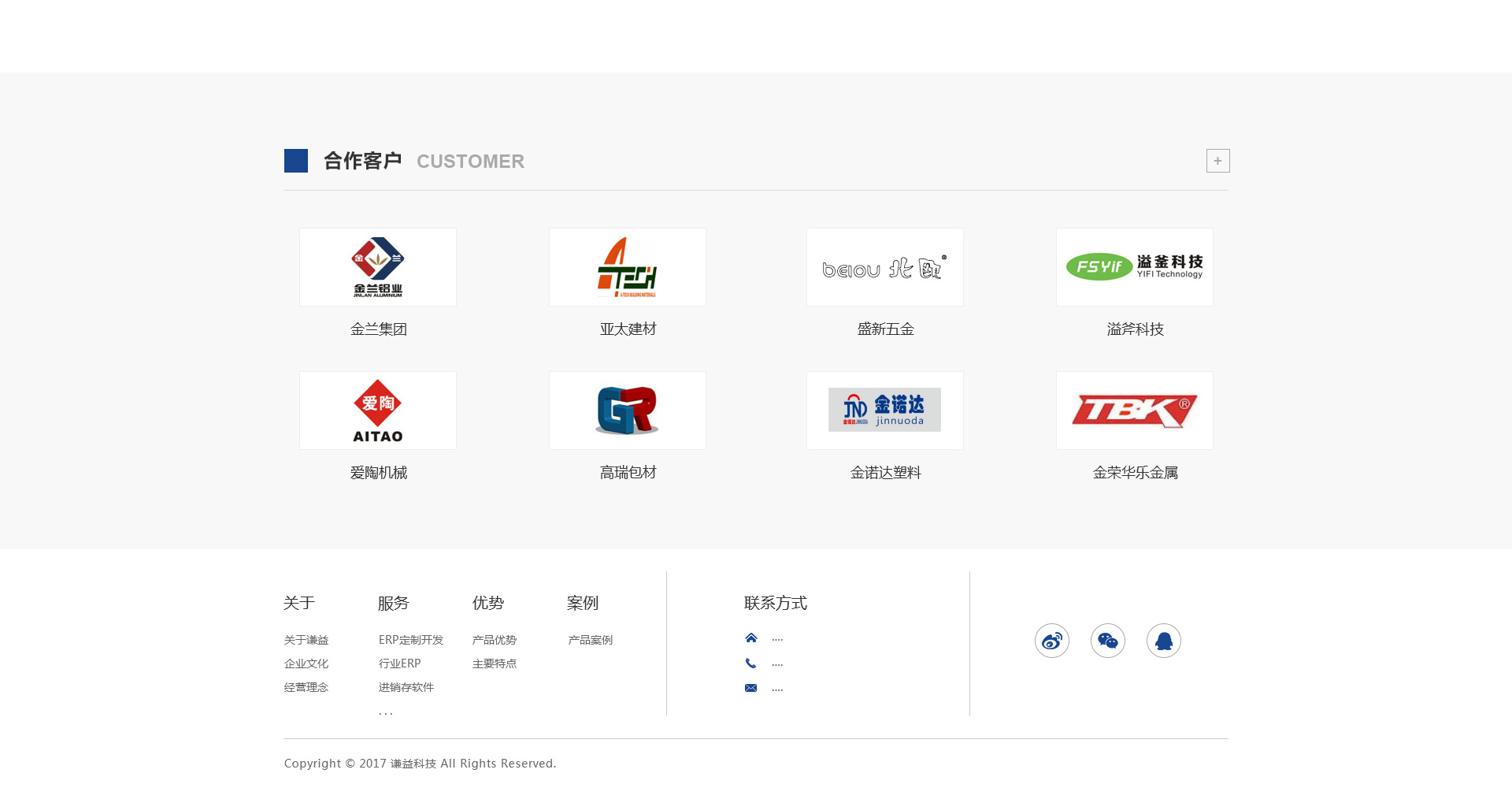Click the beiou 北欧 logo image
Screen dimensions: 1512x788
[x=885, y=267]
